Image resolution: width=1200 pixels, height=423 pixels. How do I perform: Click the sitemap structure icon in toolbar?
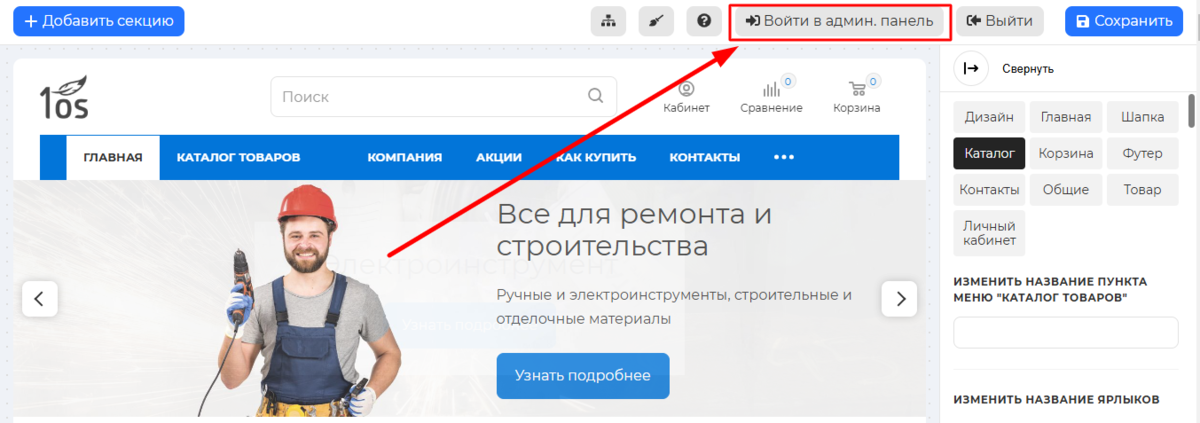tap(608, 21)
